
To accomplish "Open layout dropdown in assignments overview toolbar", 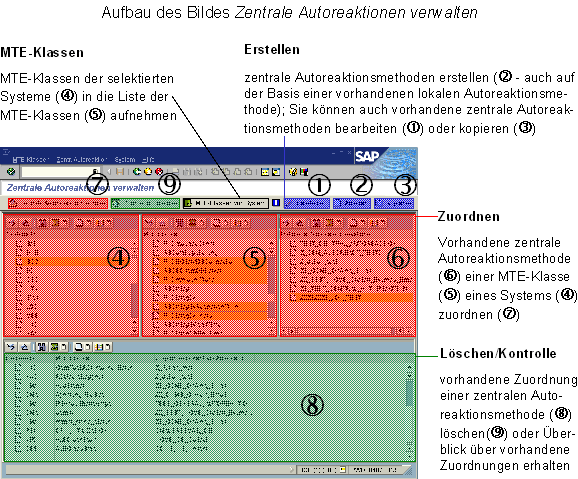I will pos(108,347).
